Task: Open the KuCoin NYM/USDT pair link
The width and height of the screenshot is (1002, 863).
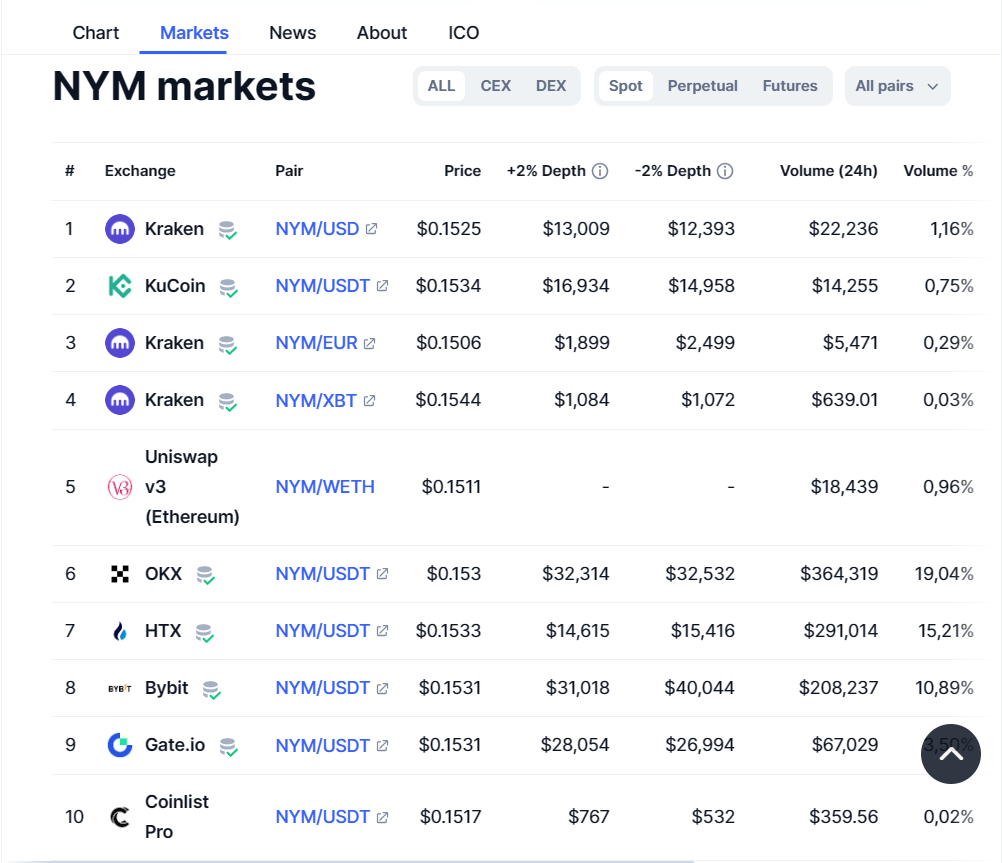Action: pos(323,286)
